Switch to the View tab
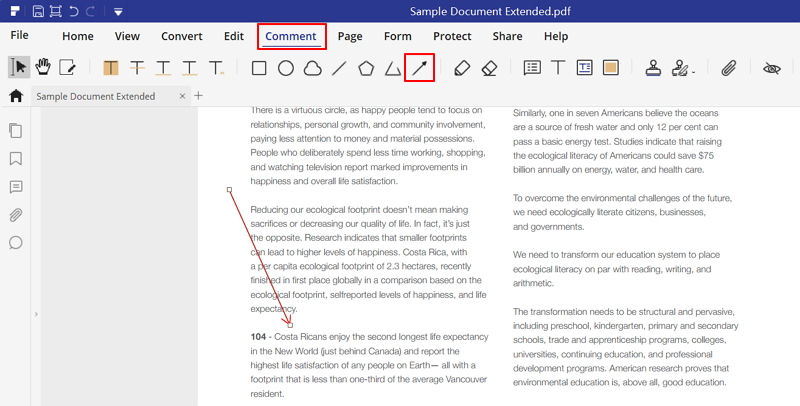800x406 pixels. [127, 36]
